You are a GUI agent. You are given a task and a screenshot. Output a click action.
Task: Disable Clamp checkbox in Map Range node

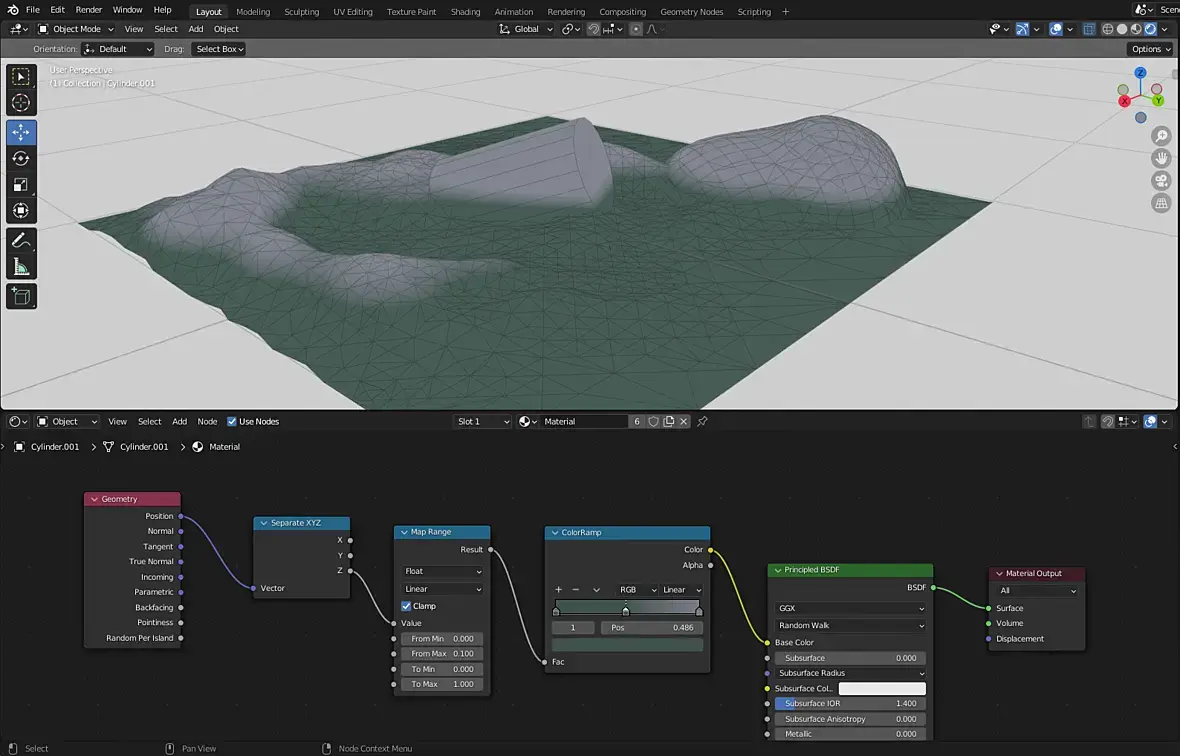406,606
